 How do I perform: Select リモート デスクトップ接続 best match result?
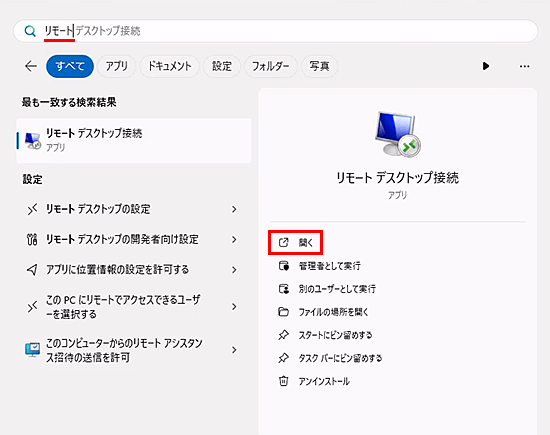tap(134, 140)
